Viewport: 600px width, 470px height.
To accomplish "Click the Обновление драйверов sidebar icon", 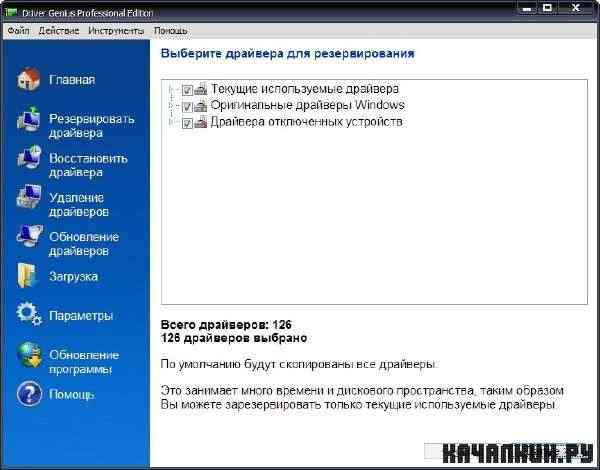I will coord(29,236).
